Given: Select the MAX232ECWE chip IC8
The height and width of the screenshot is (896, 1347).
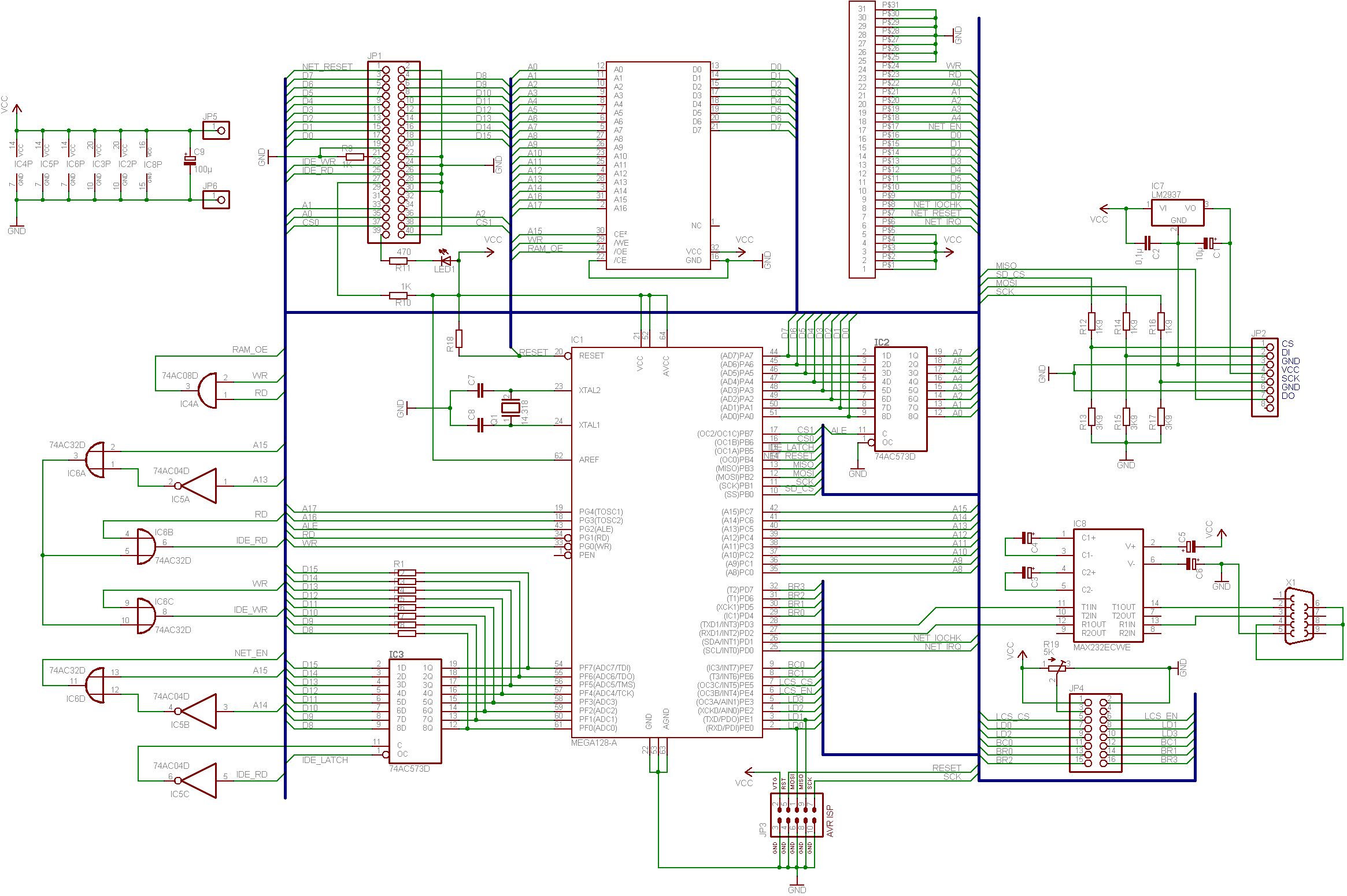Looking at the screenshot, I should point(1108,585).
